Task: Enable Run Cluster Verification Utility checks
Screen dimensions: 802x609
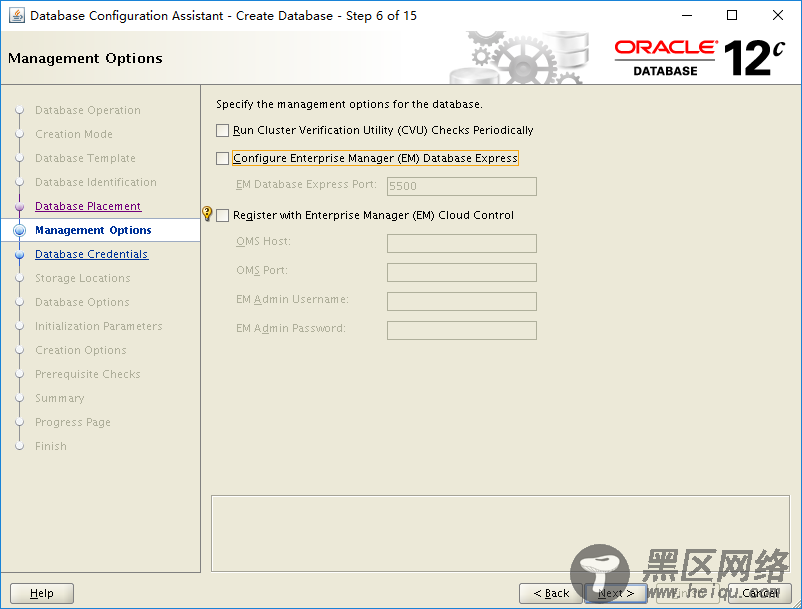Action: click(x=222, y=131)
